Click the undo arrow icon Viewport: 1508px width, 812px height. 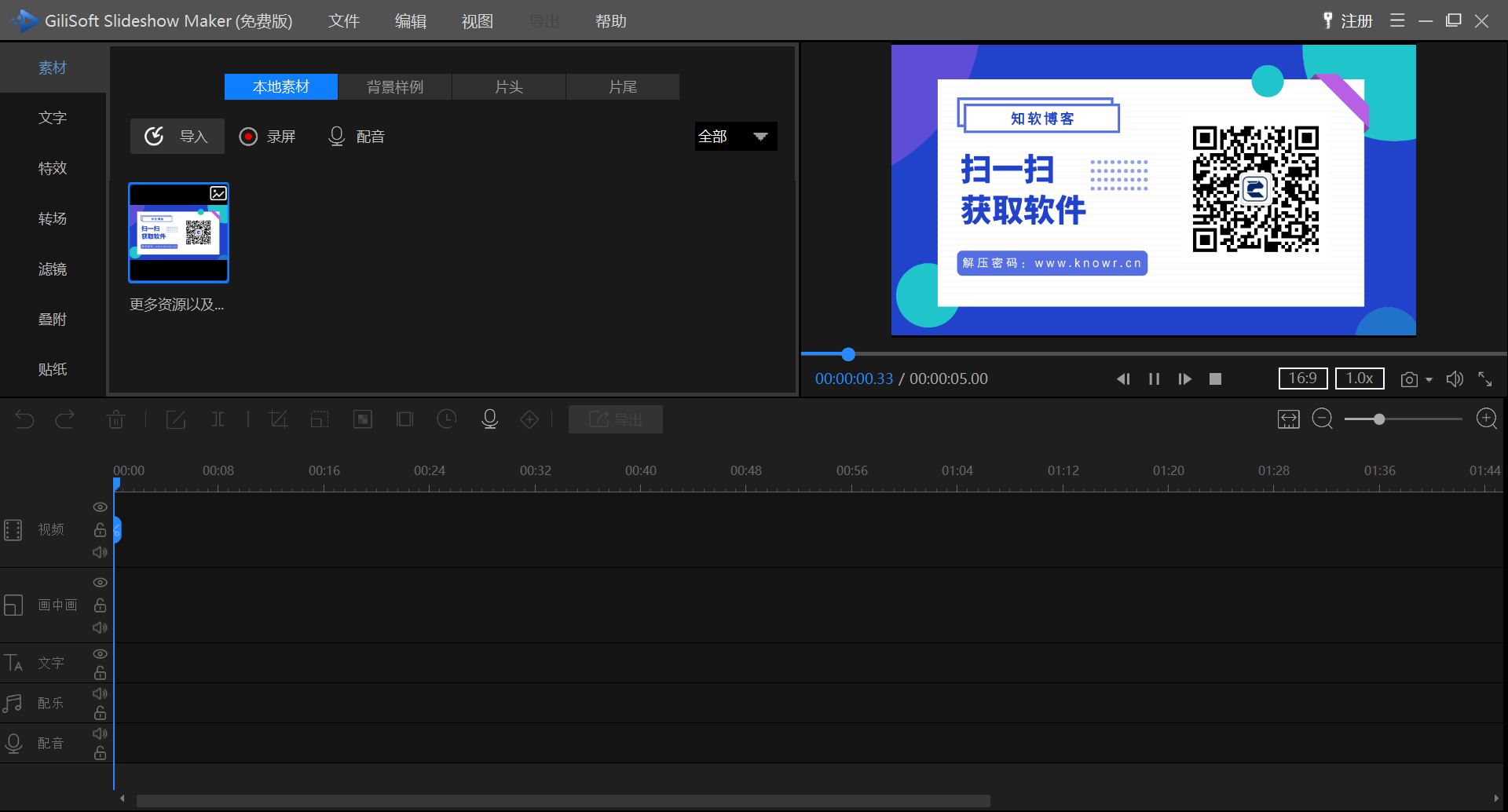pos(25,419)
